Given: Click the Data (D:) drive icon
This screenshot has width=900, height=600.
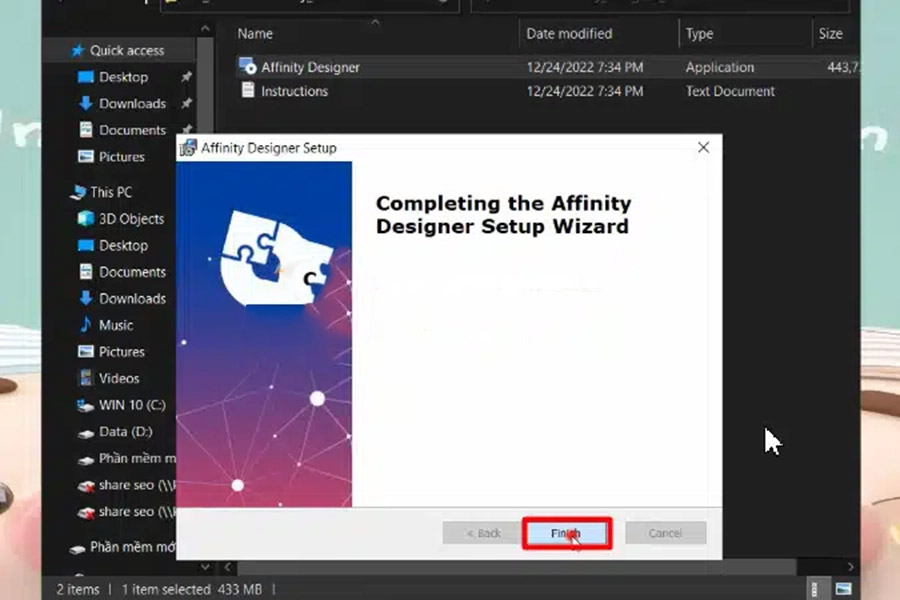Looking at the screenshot, I should tap(86, 433).
